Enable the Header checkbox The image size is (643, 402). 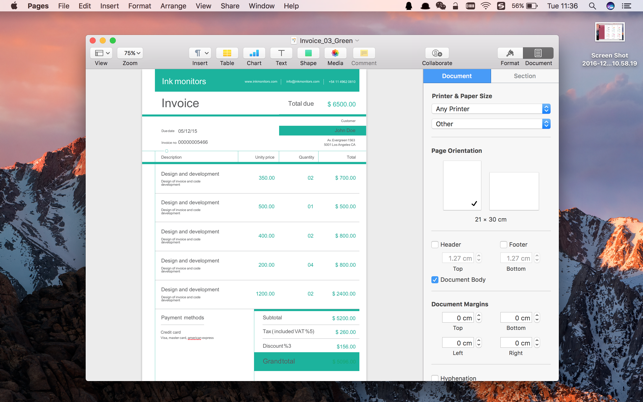pos(435,244)
